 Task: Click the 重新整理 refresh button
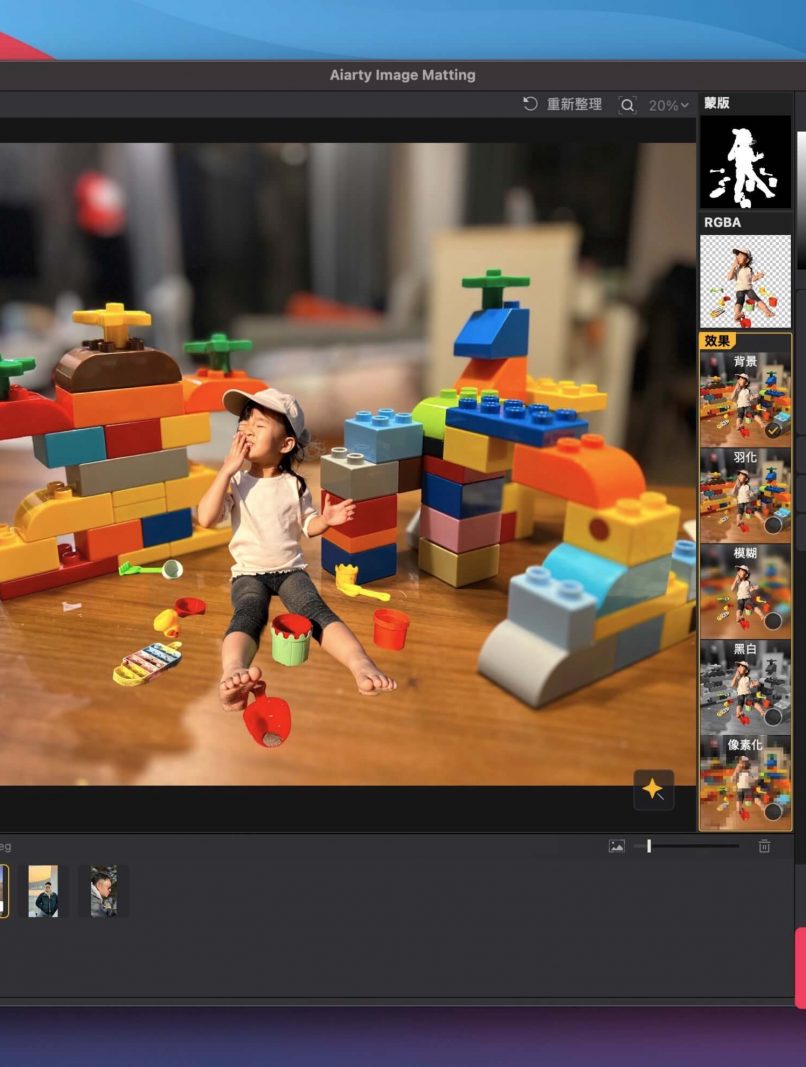[x=574, y=104]
